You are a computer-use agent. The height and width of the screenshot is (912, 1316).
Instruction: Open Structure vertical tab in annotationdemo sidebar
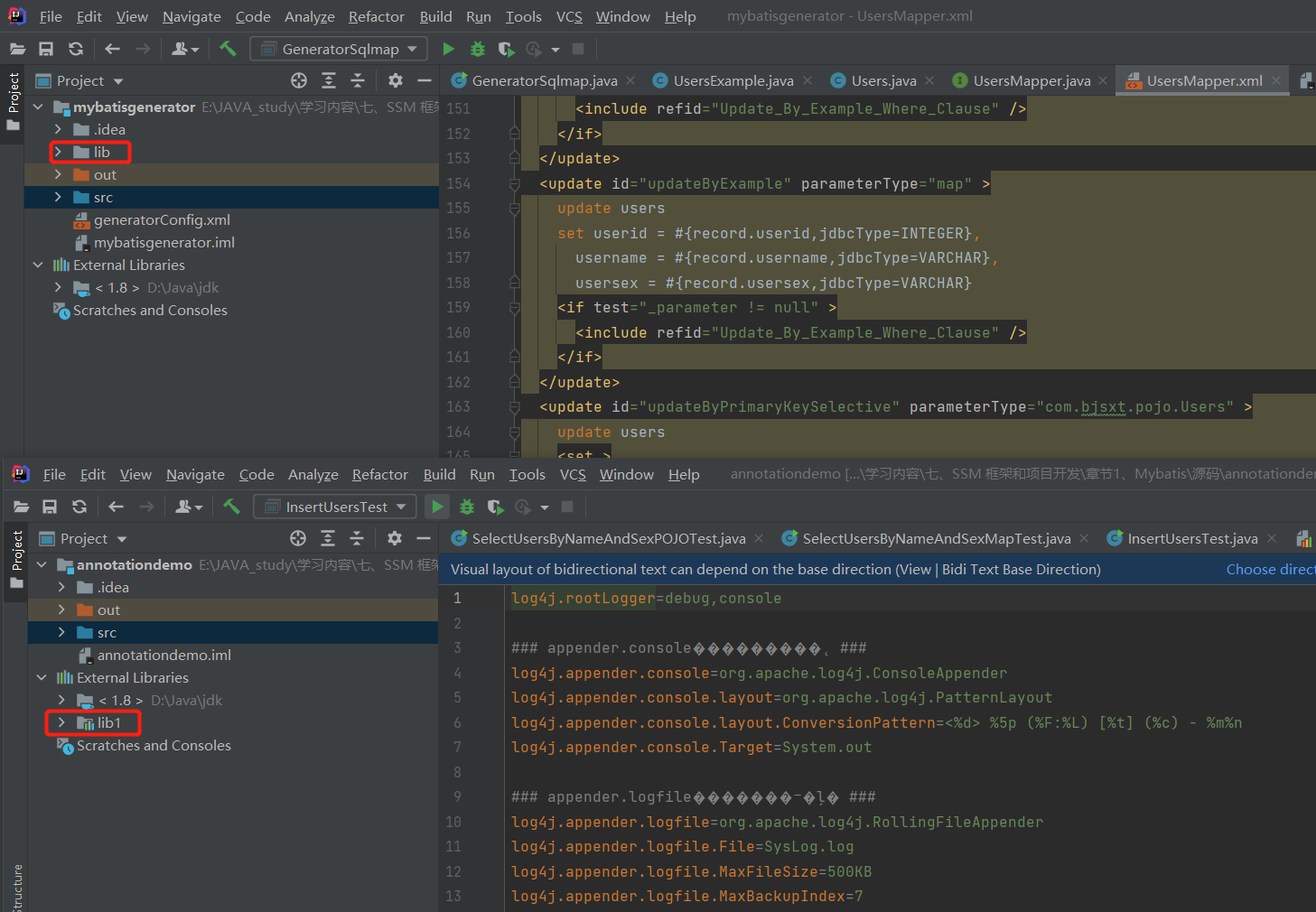[17, 889]
